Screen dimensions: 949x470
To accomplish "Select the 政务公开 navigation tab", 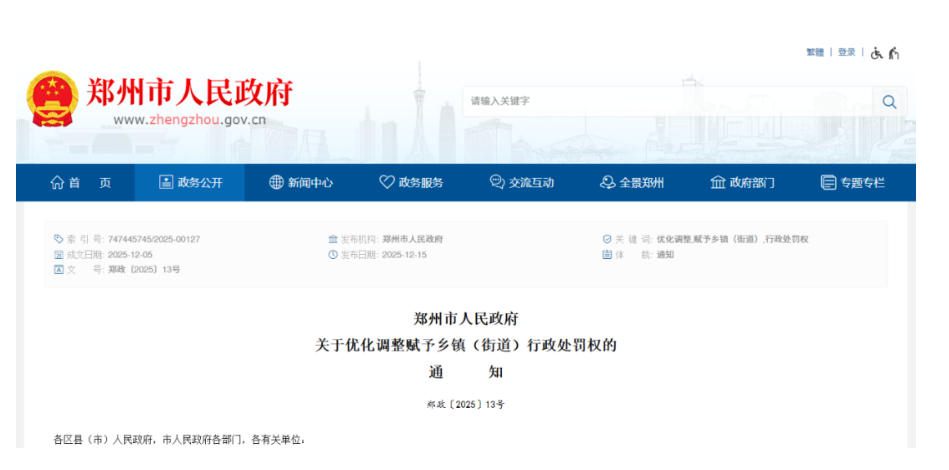I will pos(190,182).
